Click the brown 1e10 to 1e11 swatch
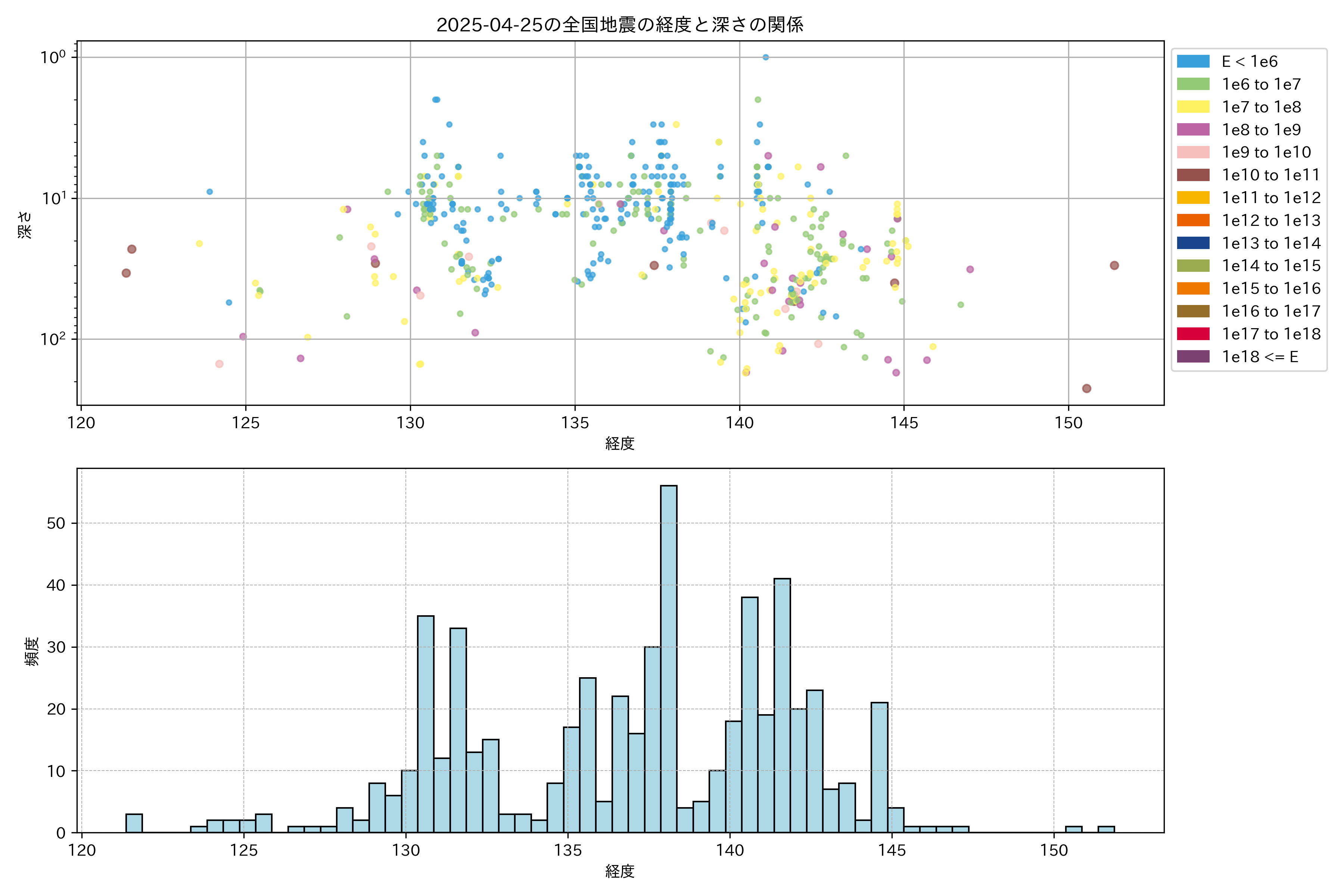 (1192, 175)
